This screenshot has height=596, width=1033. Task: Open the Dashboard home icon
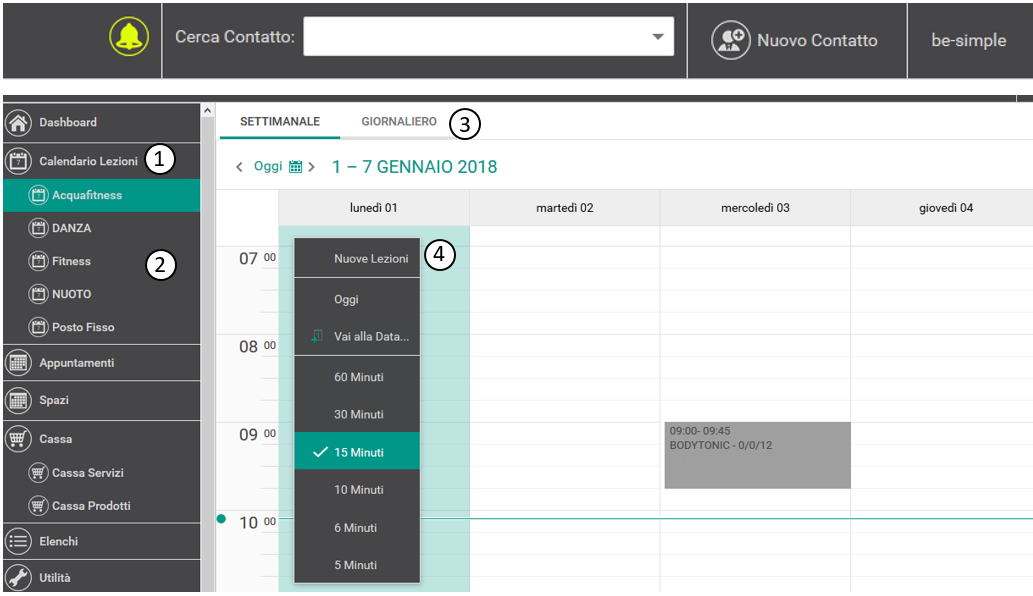[x=18, y=122]
